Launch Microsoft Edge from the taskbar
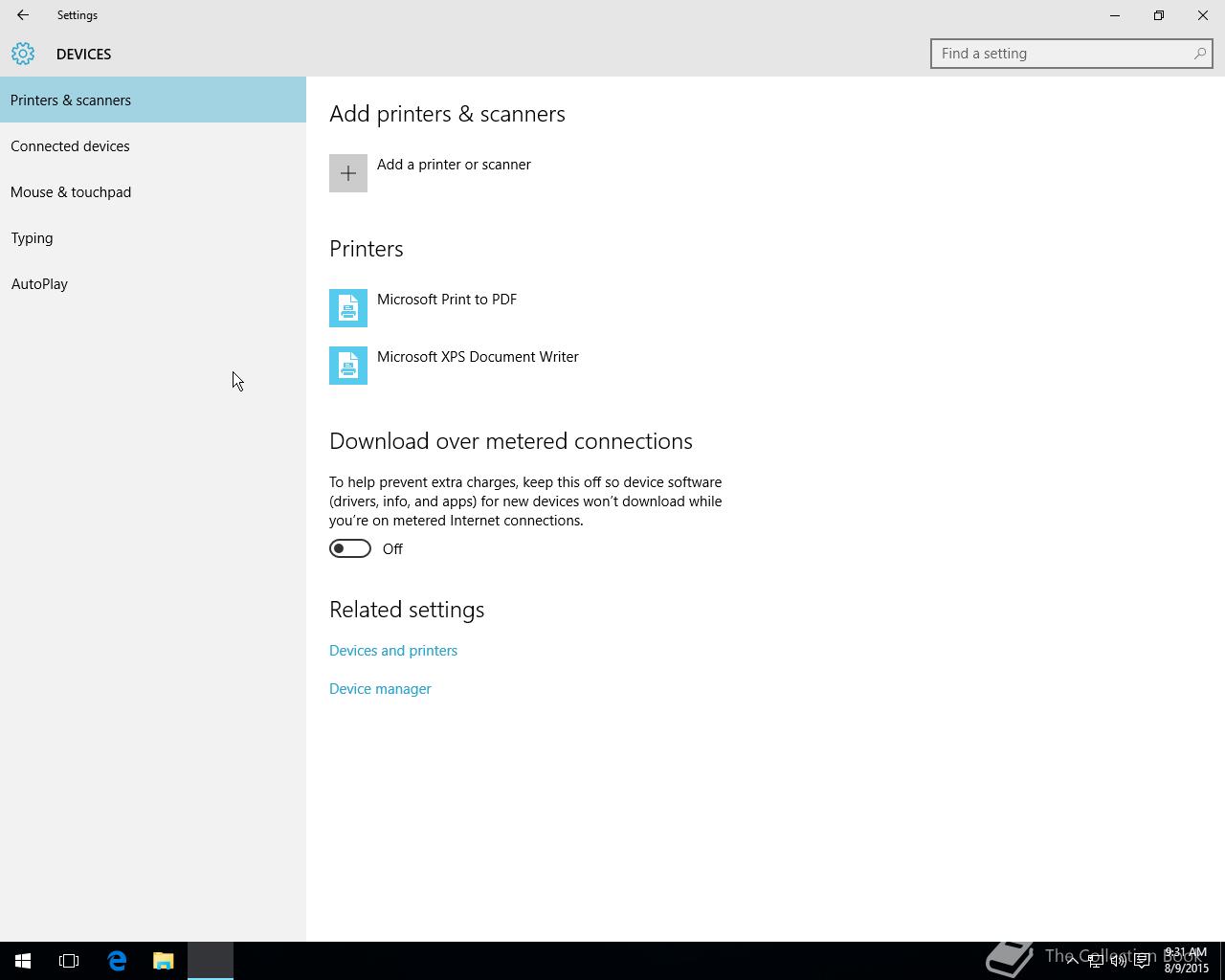The image size is (1225, 980). point(117,961)
